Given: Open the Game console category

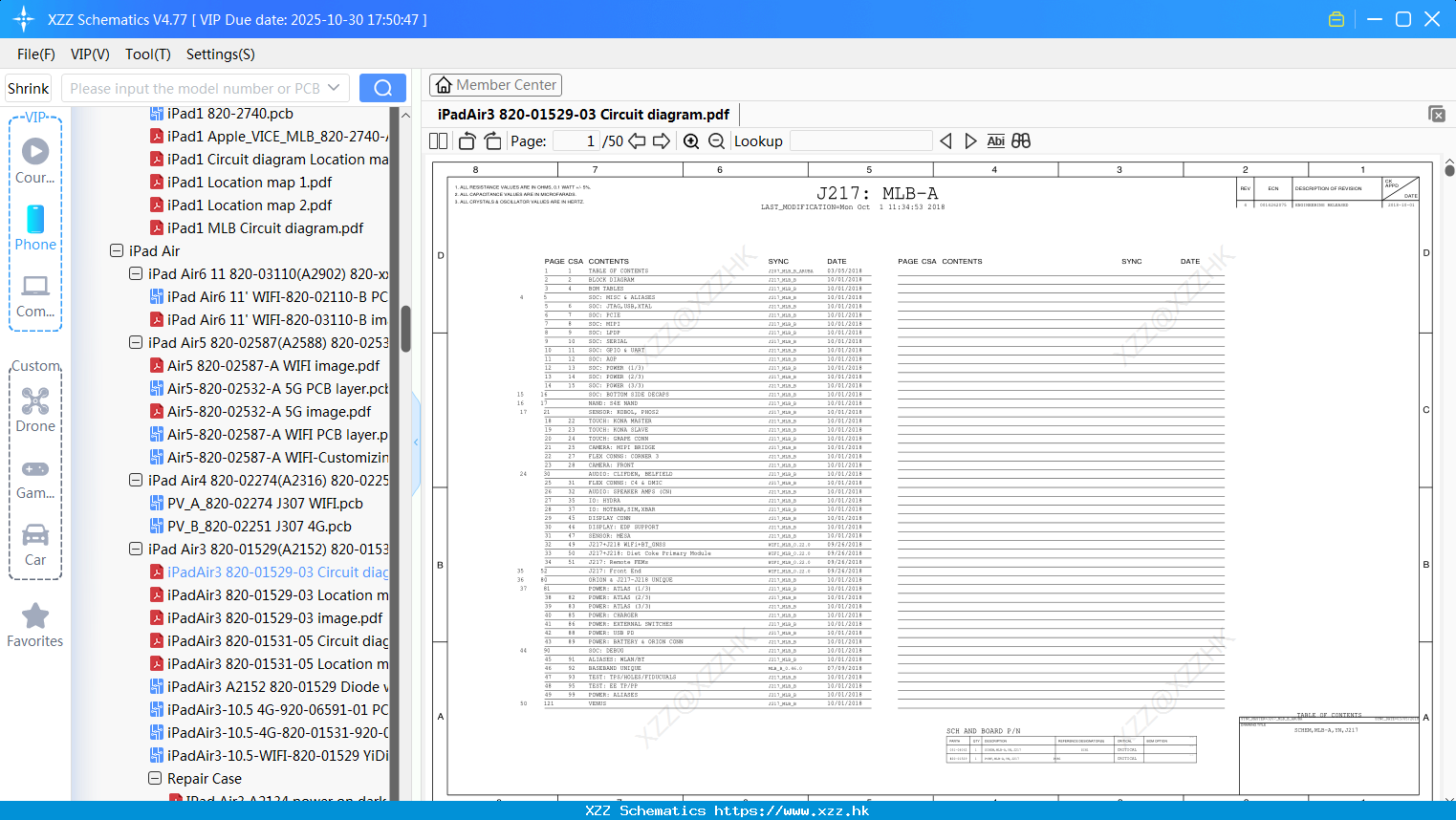Looking at the screenshot, I should coord(35,480).
